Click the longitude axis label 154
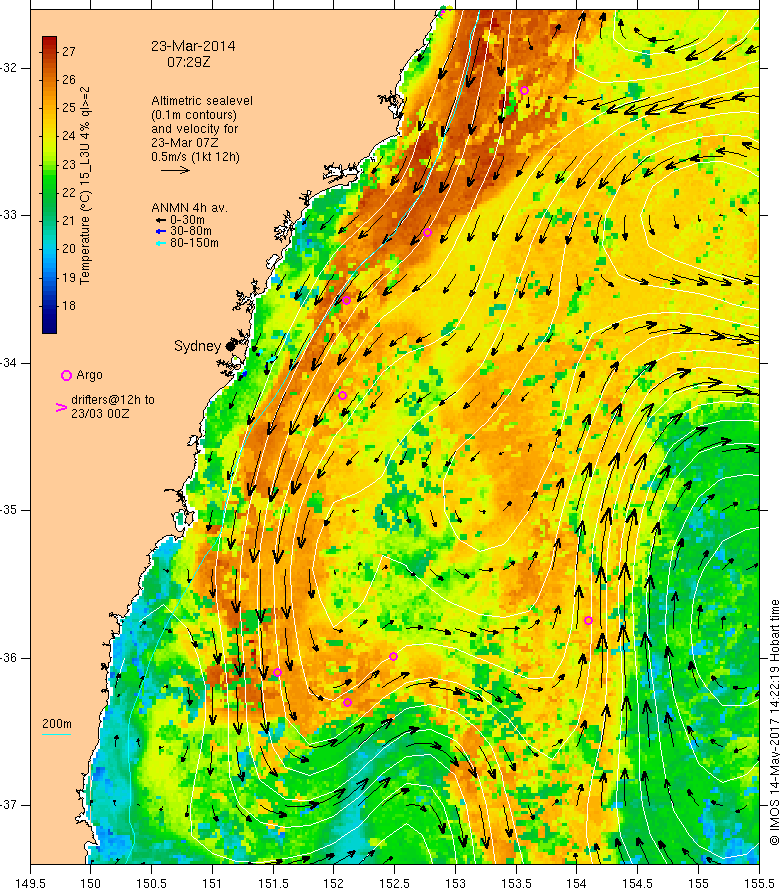This screenshot has height=890, width=780. (x=577, y=883)
